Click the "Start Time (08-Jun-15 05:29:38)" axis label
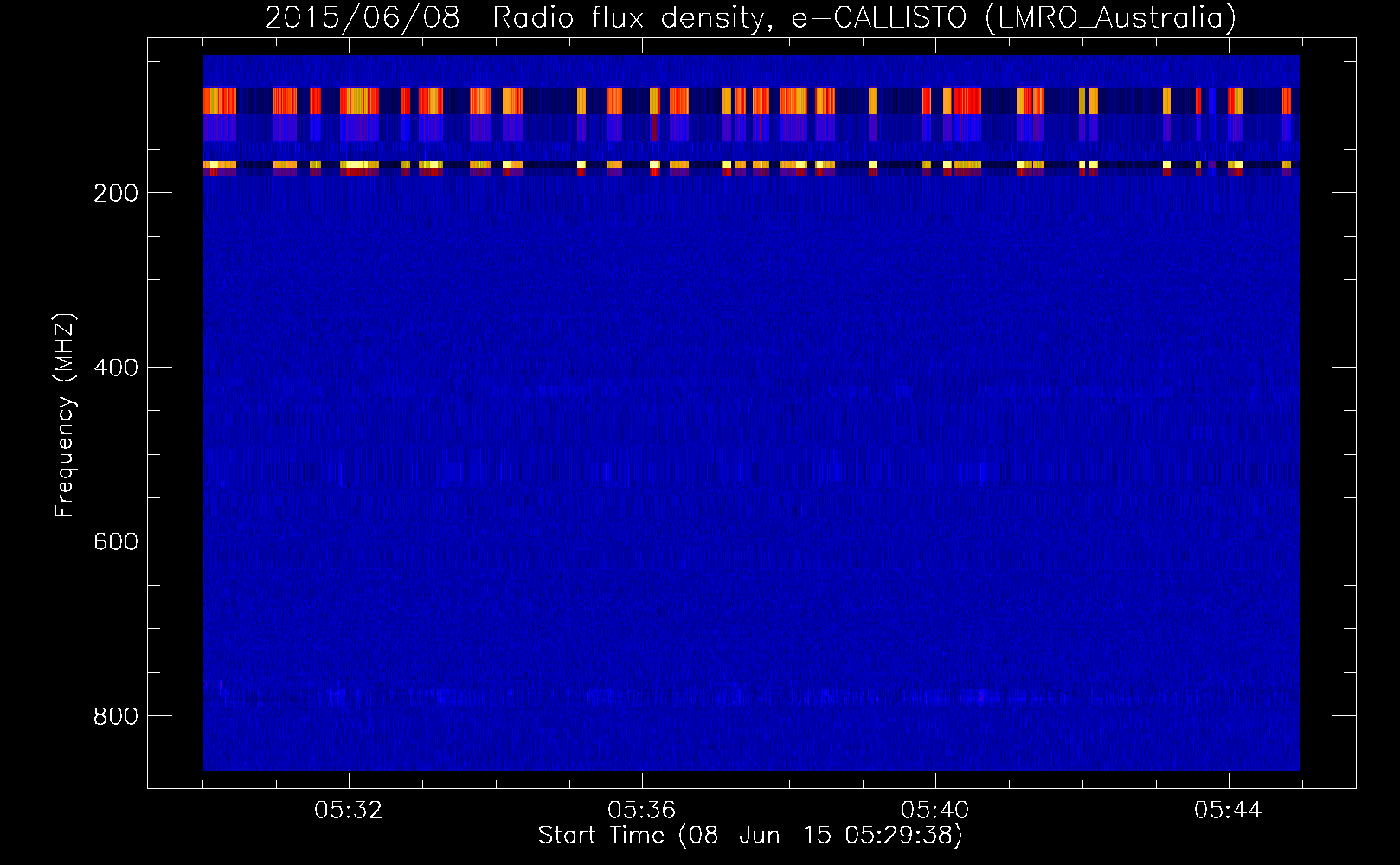Screen dimensions: 1400x865 pyautogui.click(x=750, y=835)
